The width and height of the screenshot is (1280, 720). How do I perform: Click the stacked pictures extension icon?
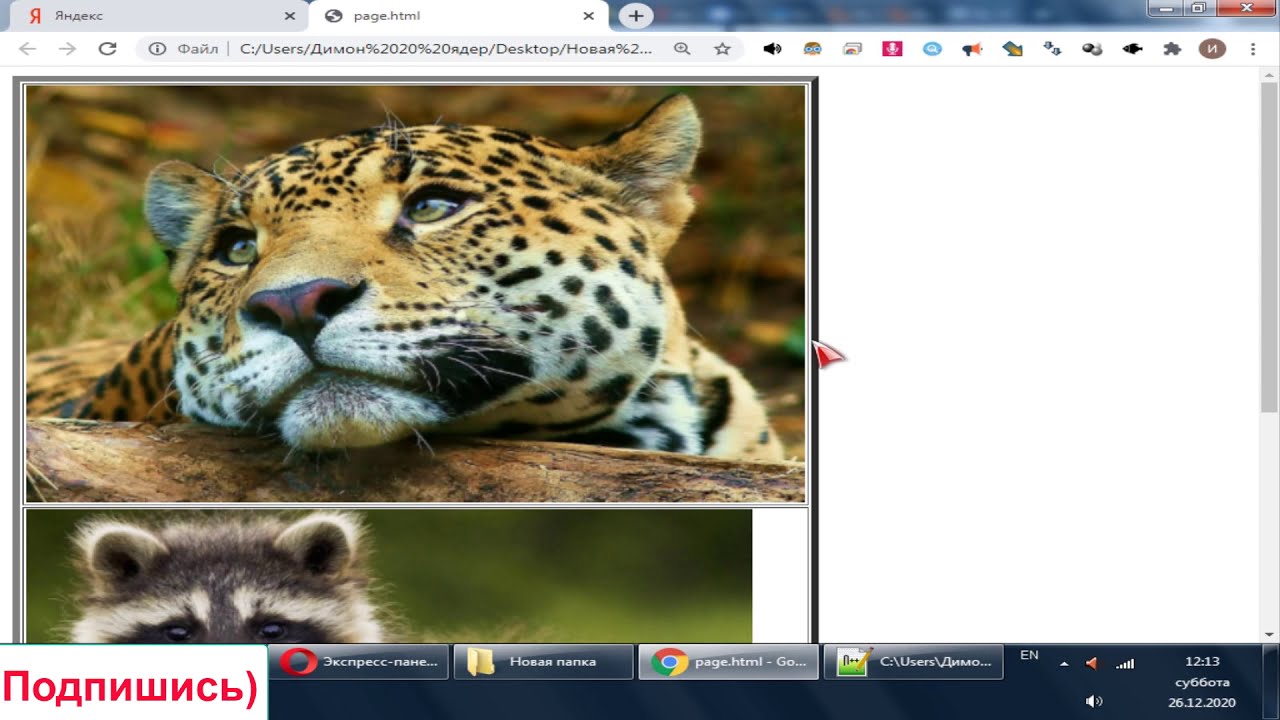tap(852, 48)
